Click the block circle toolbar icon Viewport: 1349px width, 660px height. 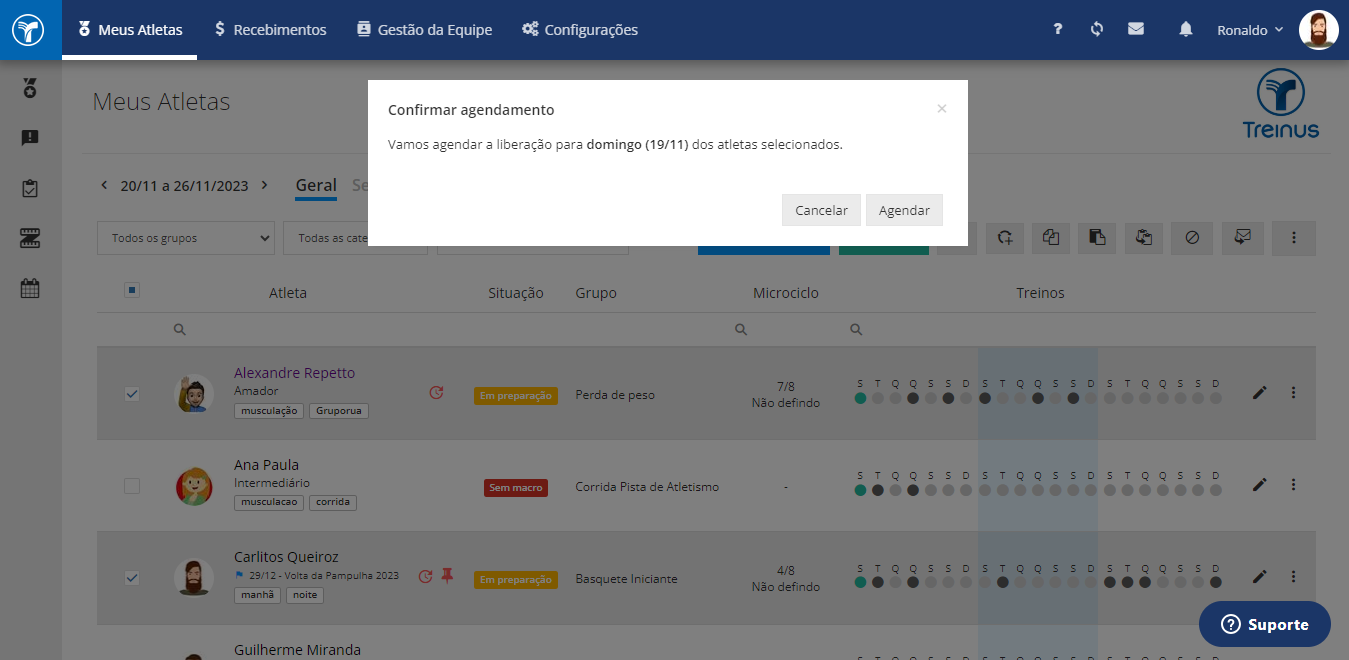tap(1192, 238)
